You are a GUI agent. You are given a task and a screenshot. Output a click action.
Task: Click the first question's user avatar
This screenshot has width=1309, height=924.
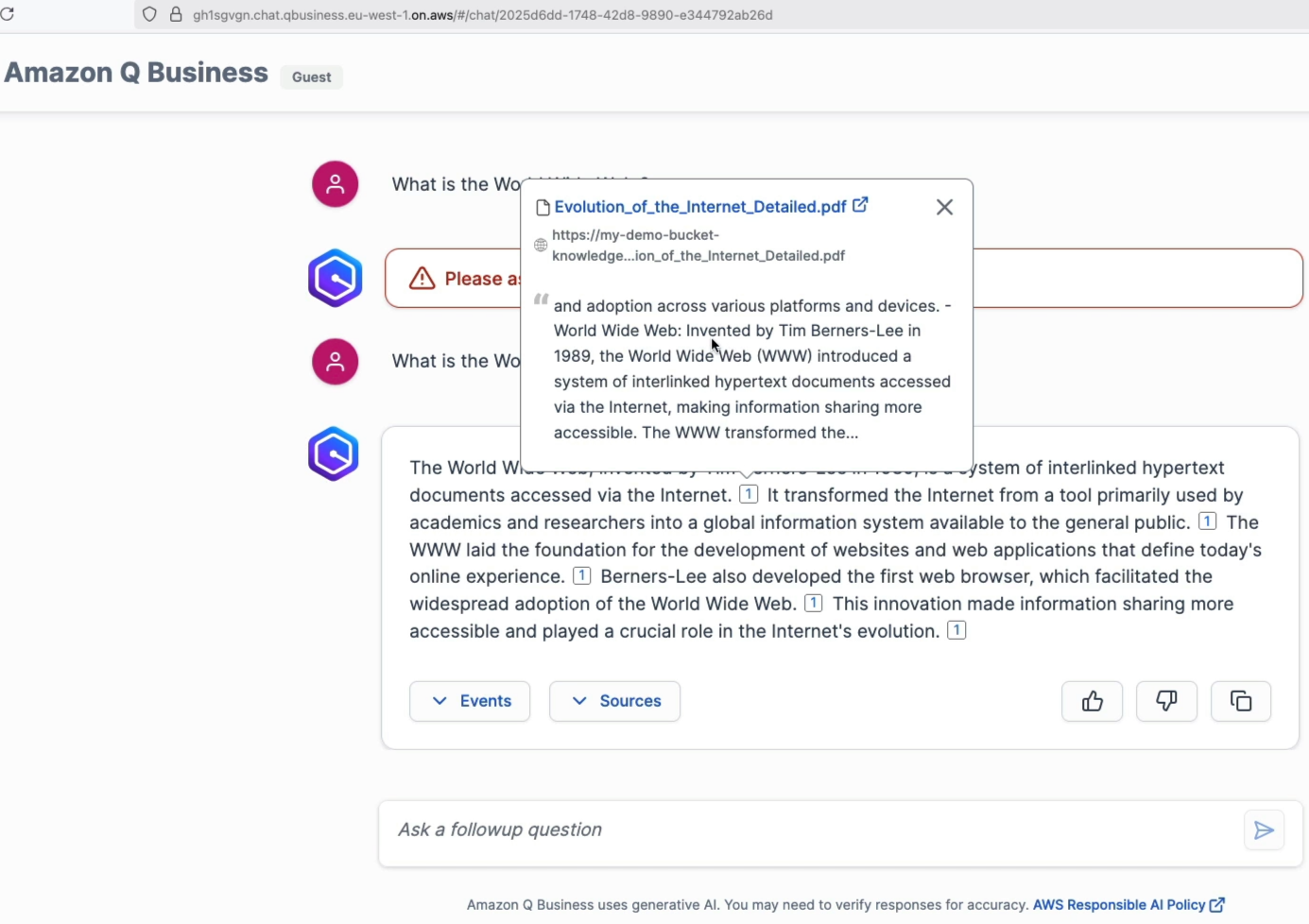click(x=336, y=184)
